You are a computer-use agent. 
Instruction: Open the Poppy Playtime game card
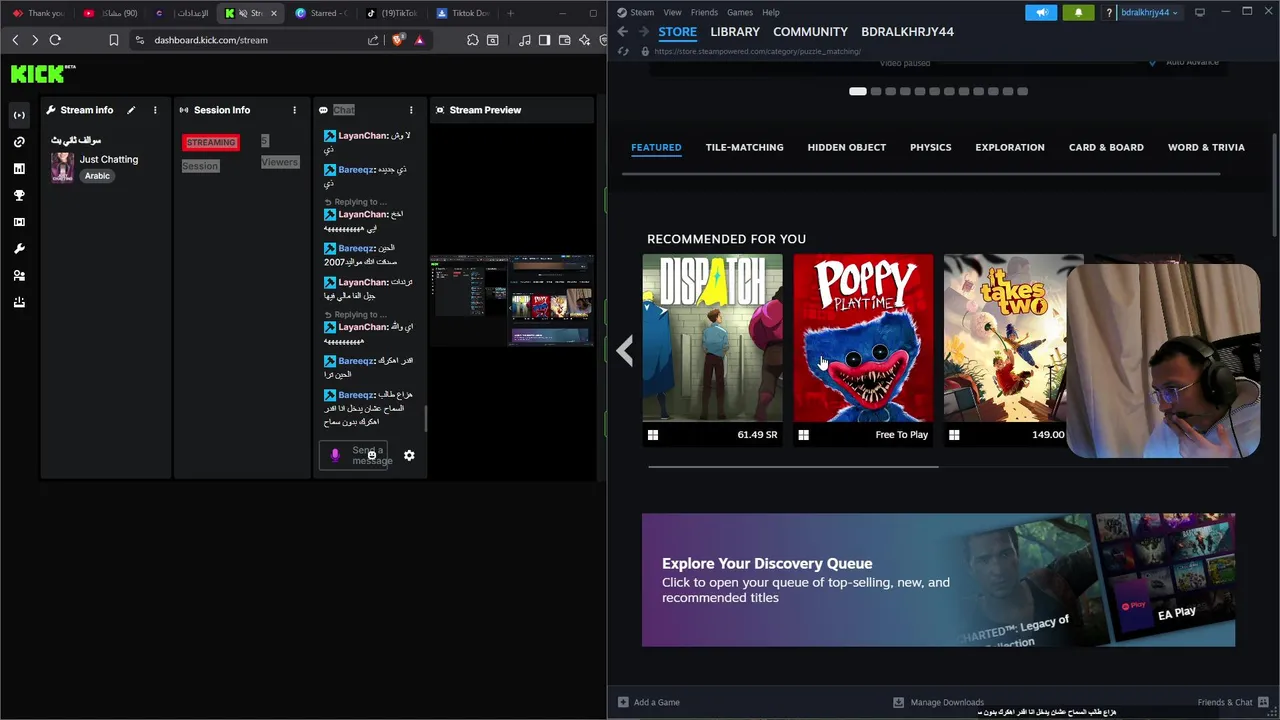(x=863, y=350)
